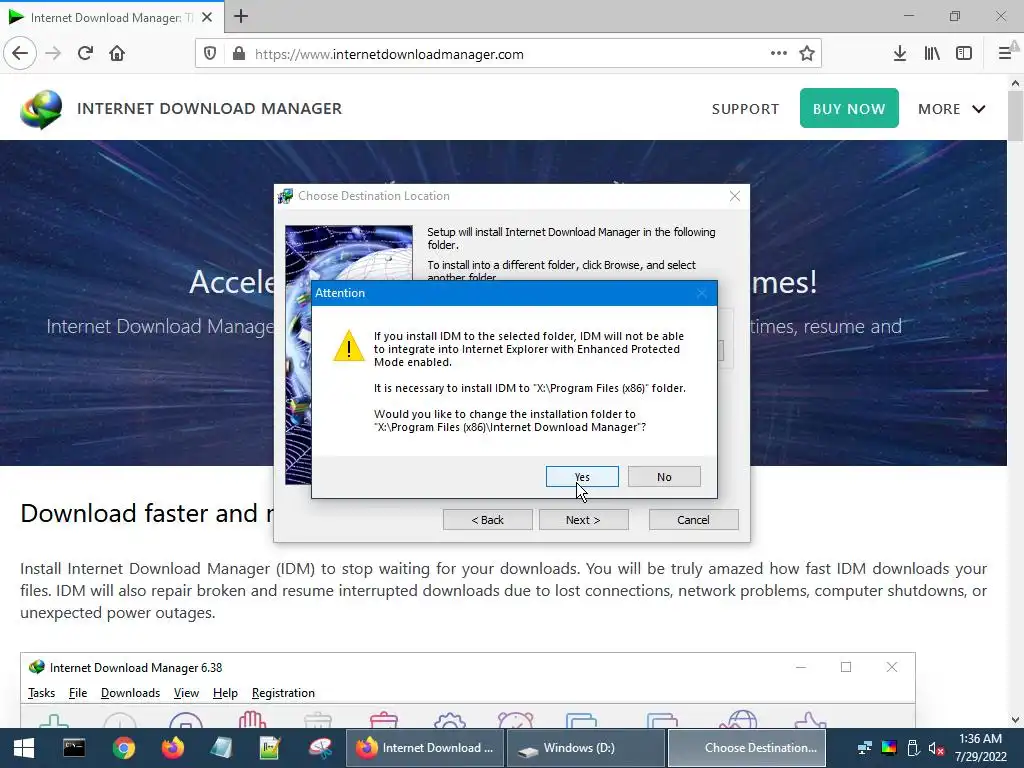Image resolution: width=1024 pixels, height=768 pixels.
Task: Click the View menu in IDM screenshot
Action: [186, 693]
